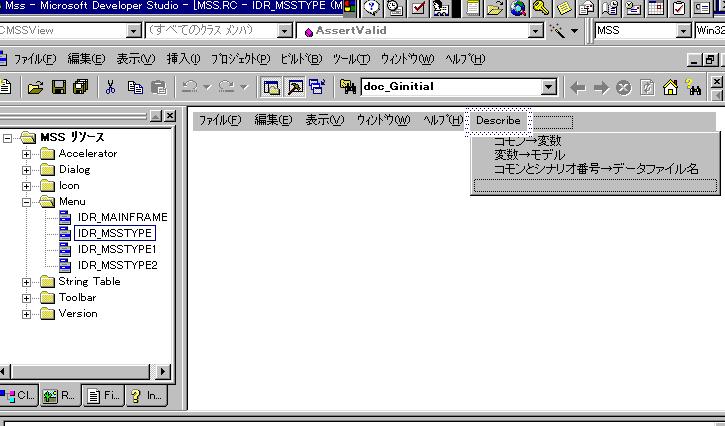Viewport: 725px width, 426px height.
Task: Open the CMSSView class dropdown arrow
Action: tap(134, 31)
